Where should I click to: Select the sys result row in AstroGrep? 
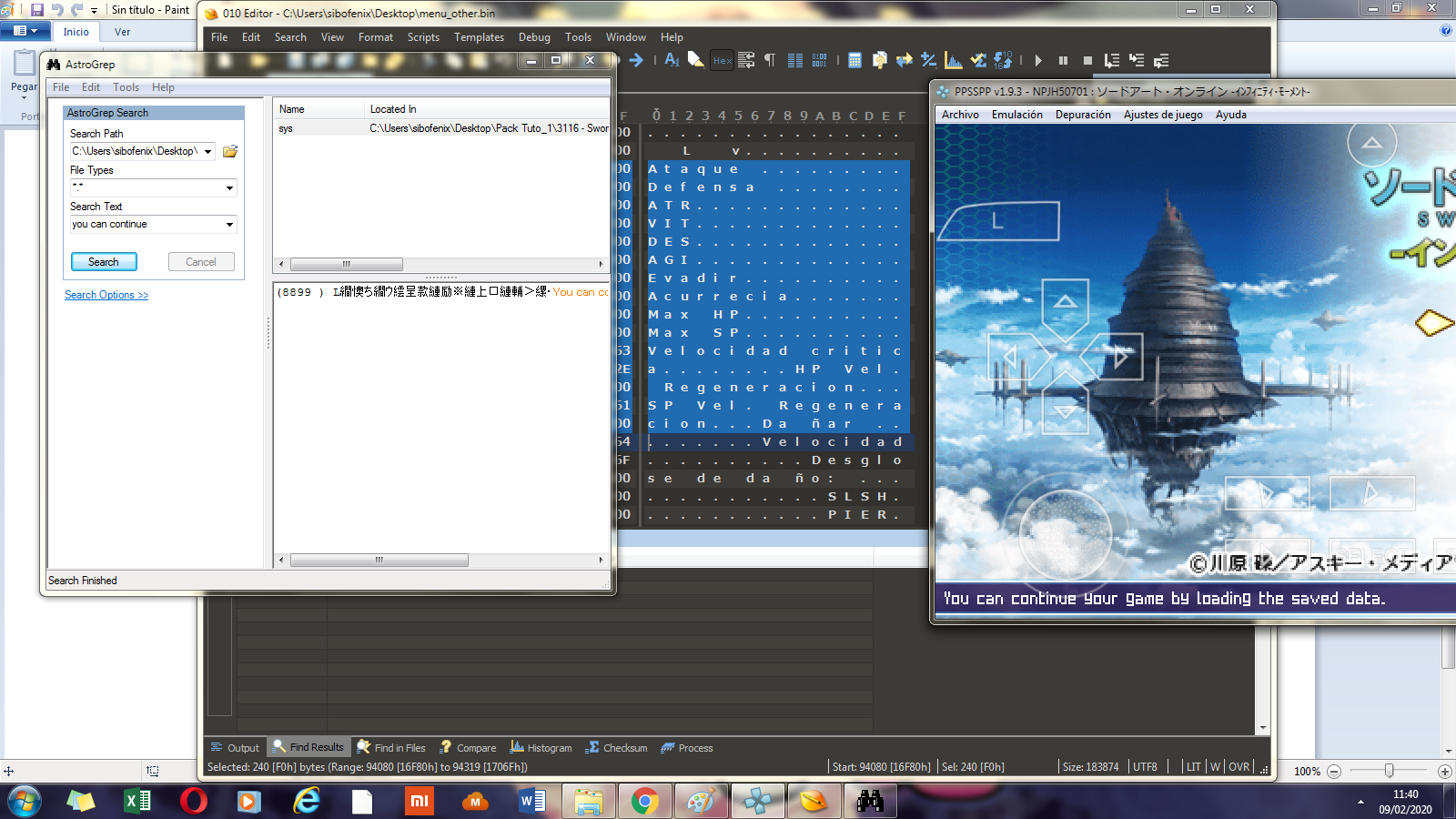(441, 128)
